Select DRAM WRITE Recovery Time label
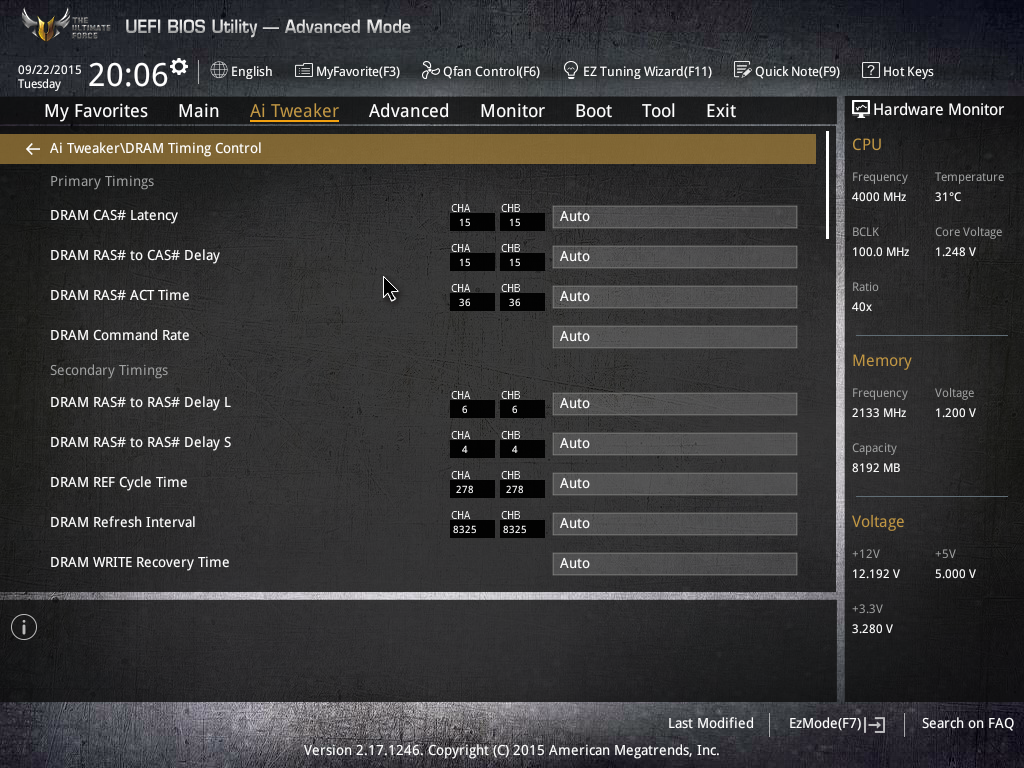Image resolution: width=1024 pixels, height=768 pixels. pyautogui.click(x=140, y=562)
